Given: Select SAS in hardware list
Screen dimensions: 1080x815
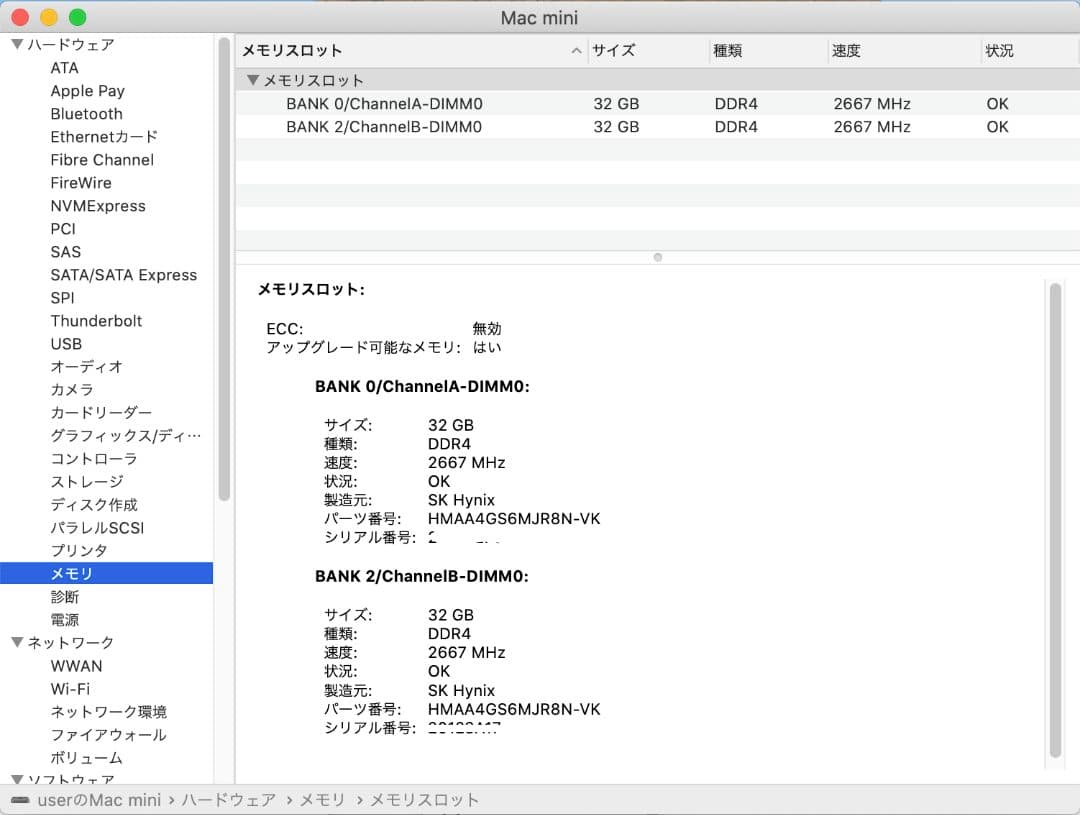Looking at the screenshot, I should [x=65, y=252].
